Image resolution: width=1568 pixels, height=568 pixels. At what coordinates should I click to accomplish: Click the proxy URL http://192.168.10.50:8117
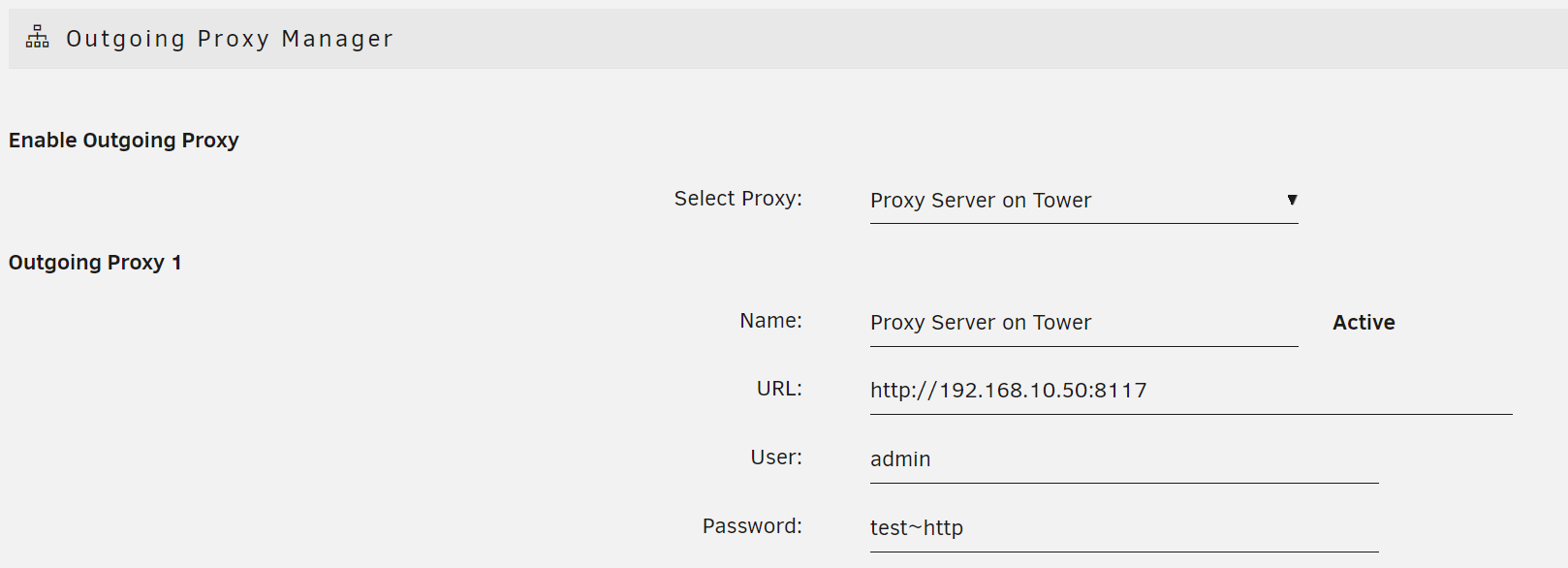pyautogui.click(x=1009, y=390)
